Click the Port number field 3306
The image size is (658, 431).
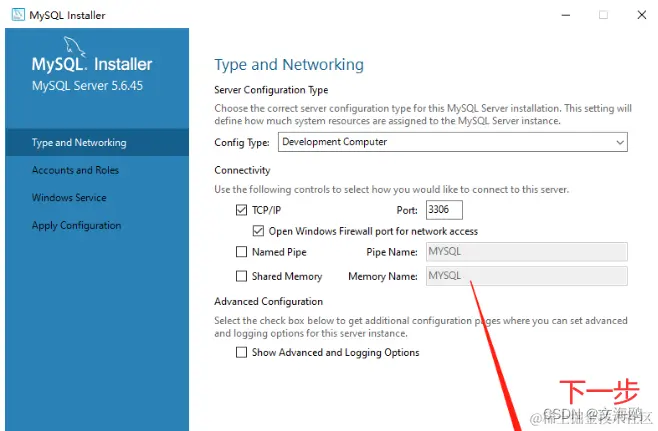(444, 209)
